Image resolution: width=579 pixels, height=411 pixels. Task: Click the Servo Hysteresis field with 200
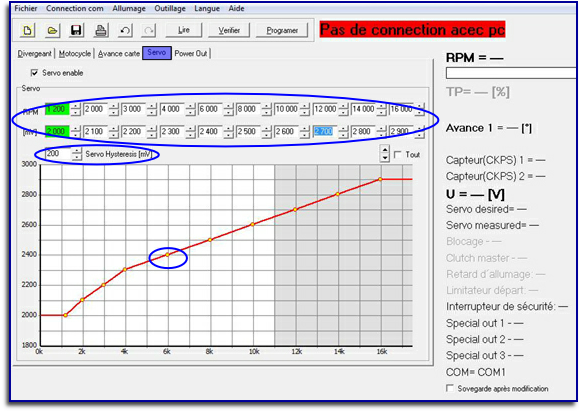point(58,154)
